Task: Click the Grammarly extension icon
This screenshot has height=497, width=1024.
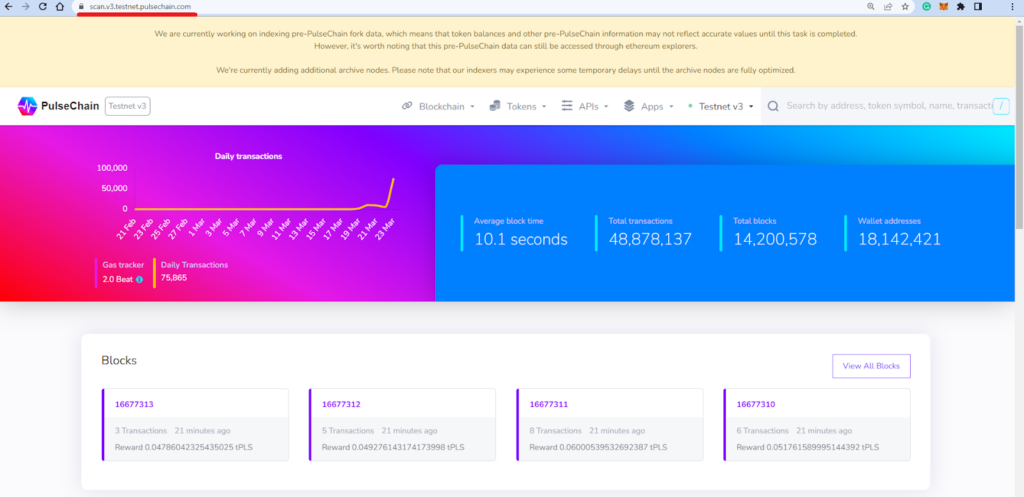Action: pyautogui.click(x=927, y=7)
